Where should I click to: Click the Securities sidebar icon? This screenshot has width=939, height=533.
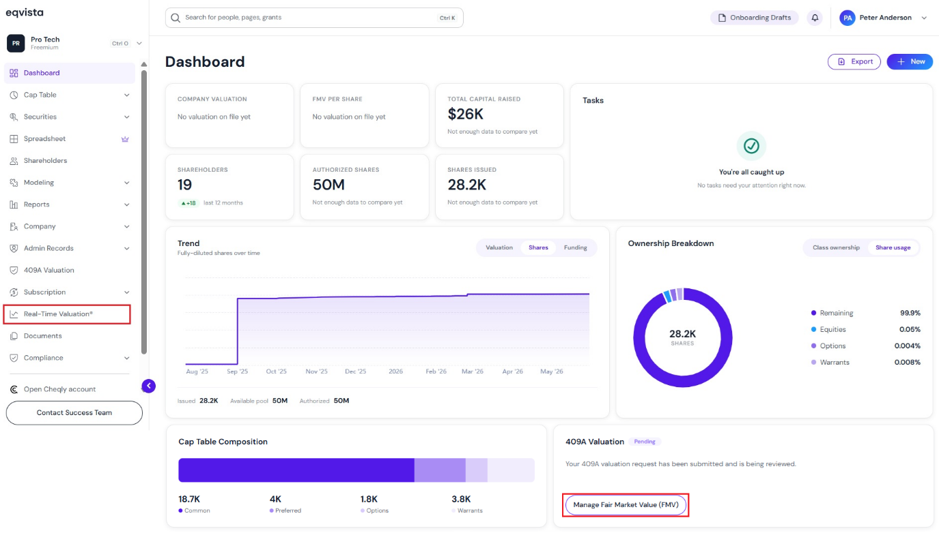click(14, 117)
